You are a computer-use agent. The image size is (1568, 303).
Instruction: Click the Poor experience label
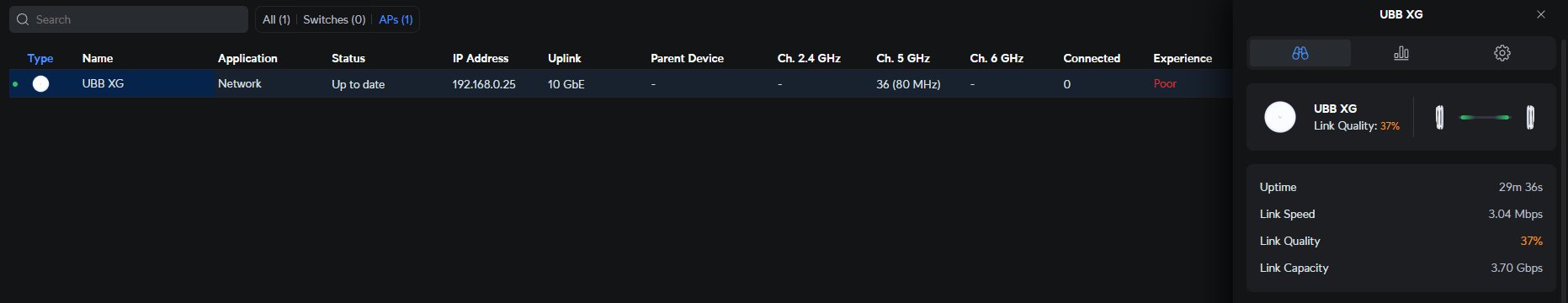[1165, 83]
